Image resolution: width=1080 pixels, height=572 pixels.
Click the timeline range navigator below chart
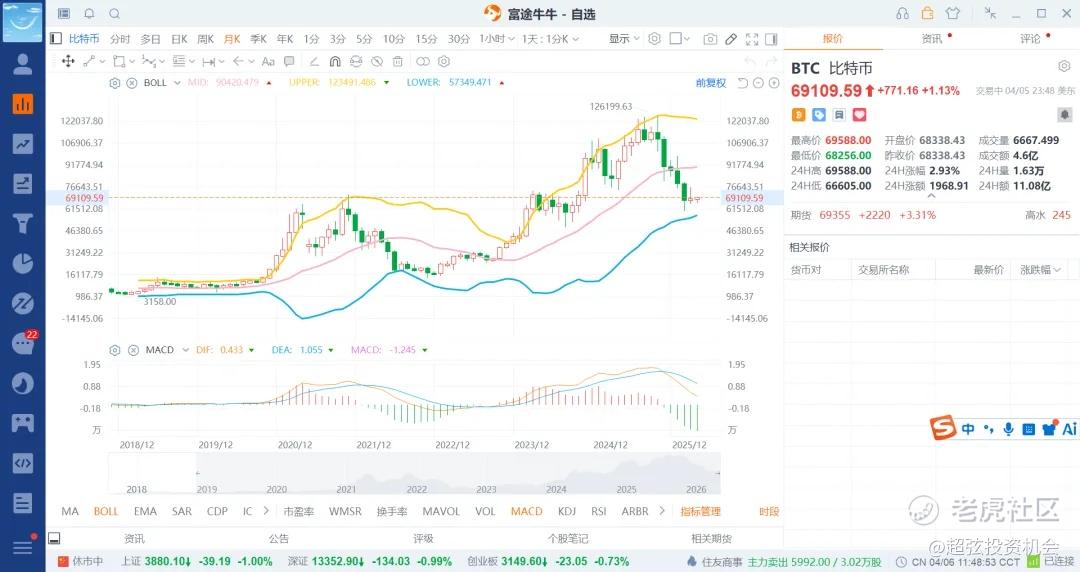(414, 474)
